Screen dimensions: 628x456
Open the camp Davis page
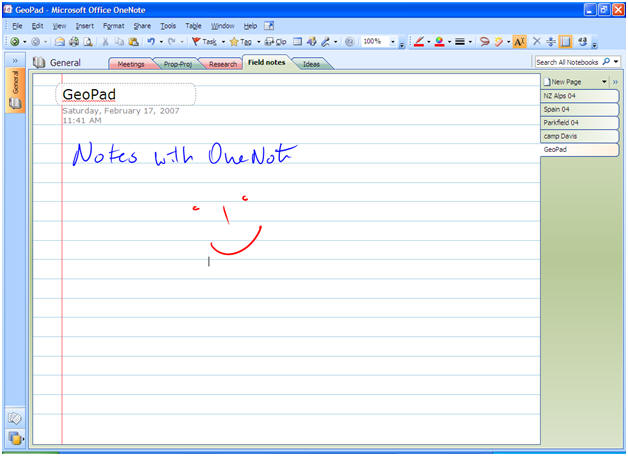pyautogui.click(x=579, y=136)
